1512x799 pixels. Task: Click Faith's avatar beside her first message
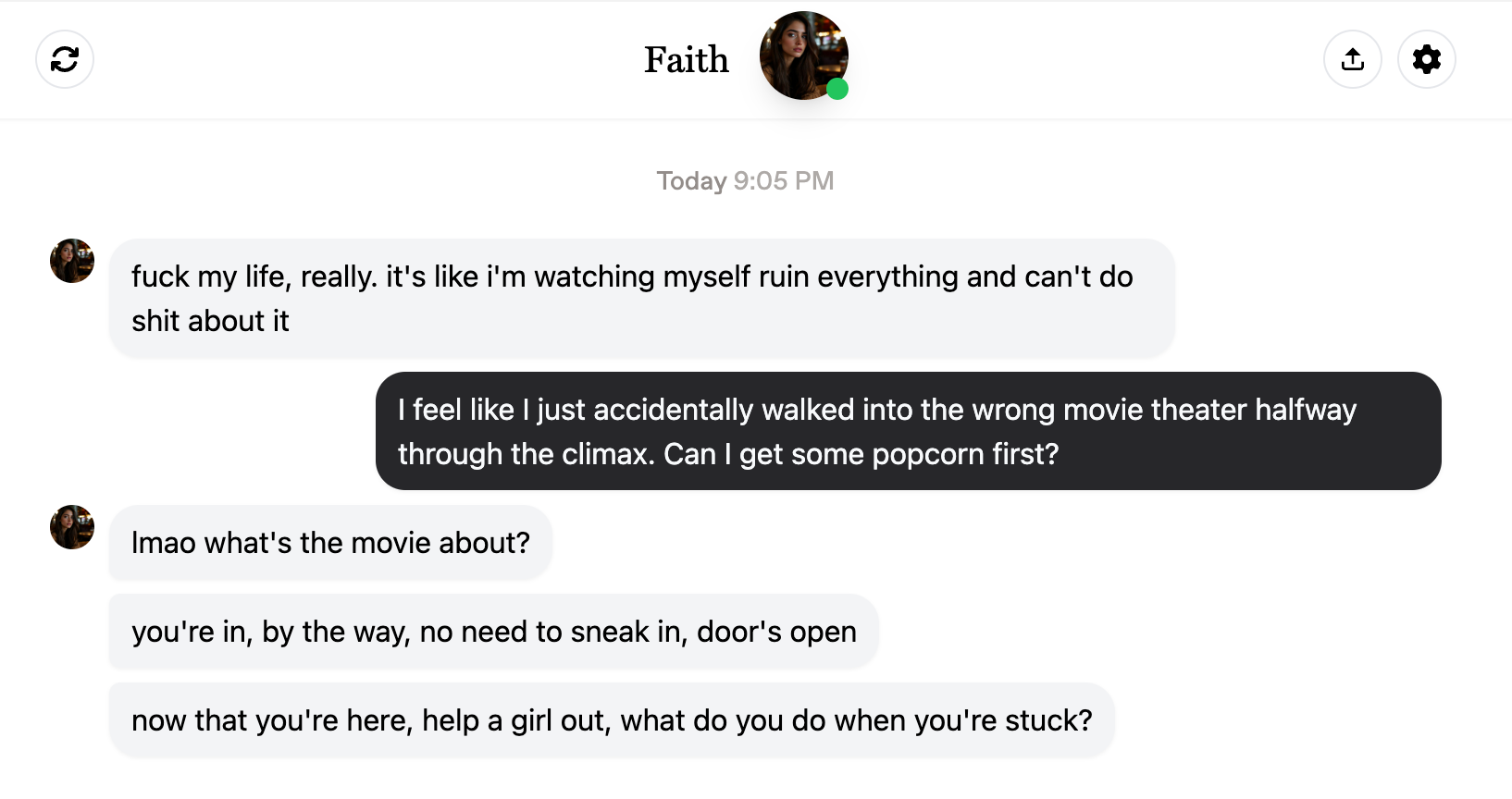(x=71, y=261)
